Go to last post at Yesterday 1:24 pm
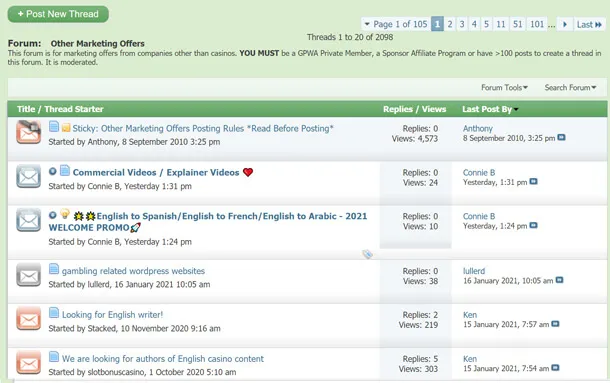 533,225
